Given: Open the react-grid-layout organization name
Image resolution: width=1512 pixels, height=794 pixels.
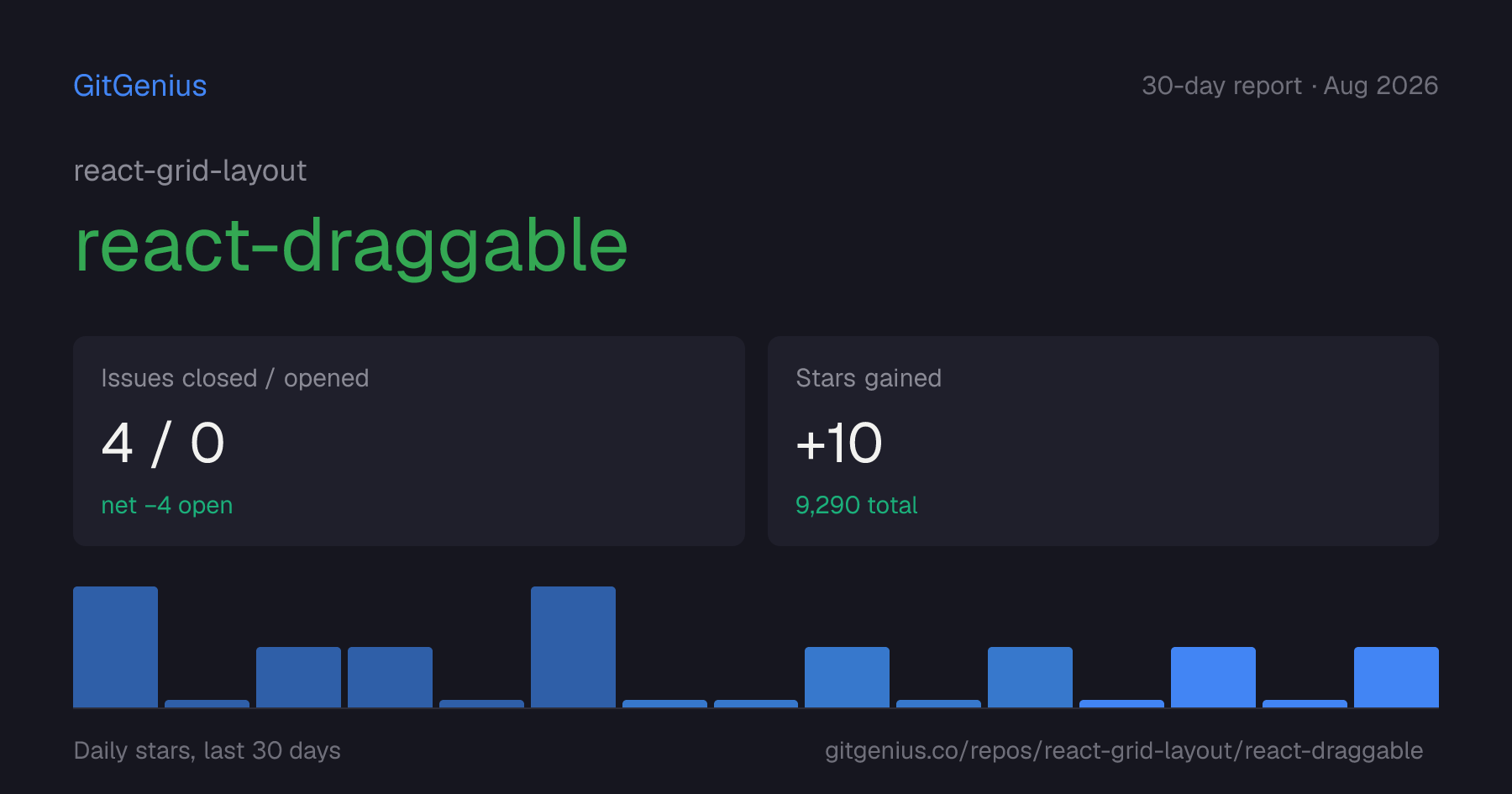Looking at the screenshot, I should pos(190,171).
